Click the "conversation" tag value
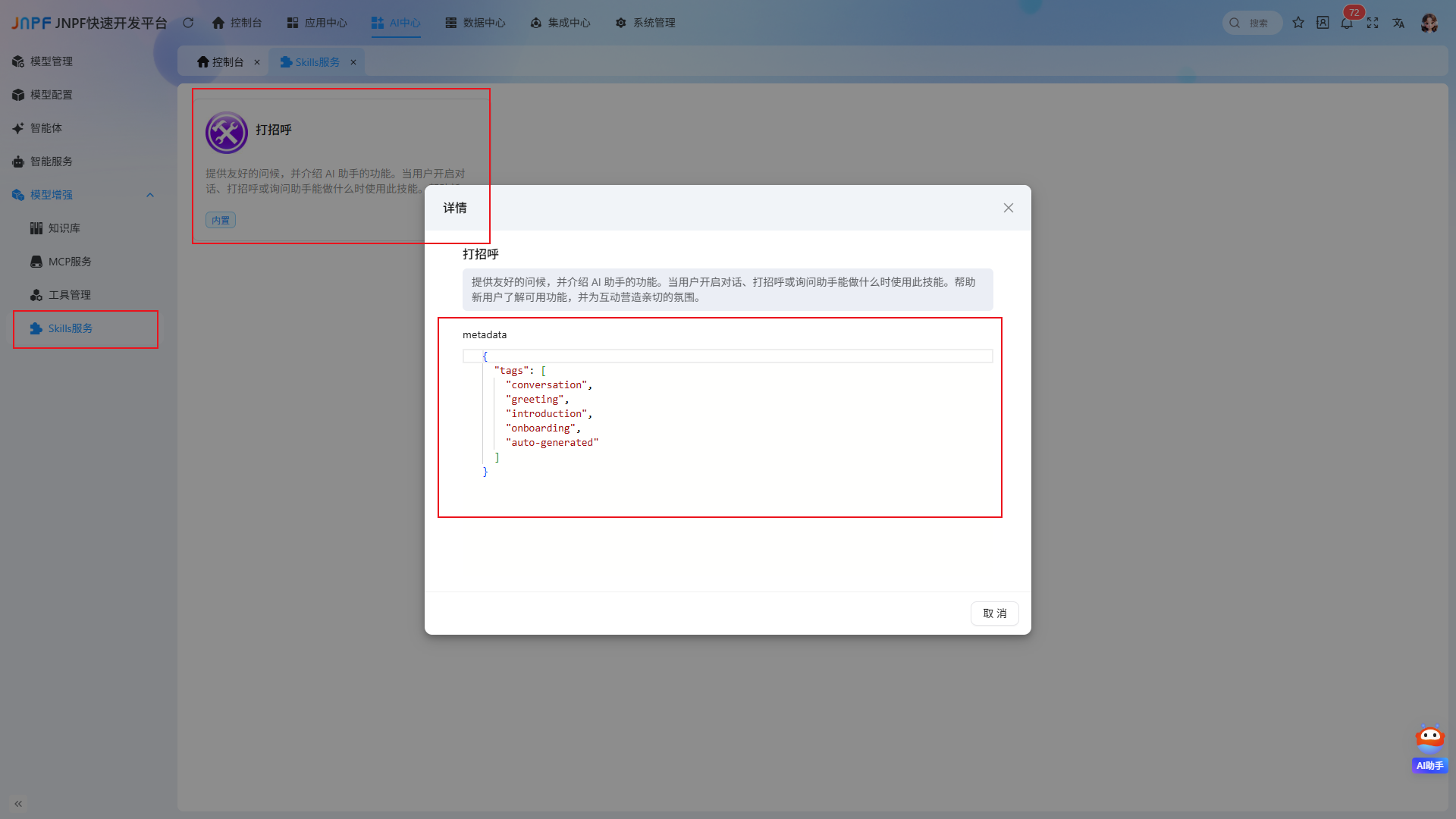The width and height of the screenshot is (1456, 819). 547,384
